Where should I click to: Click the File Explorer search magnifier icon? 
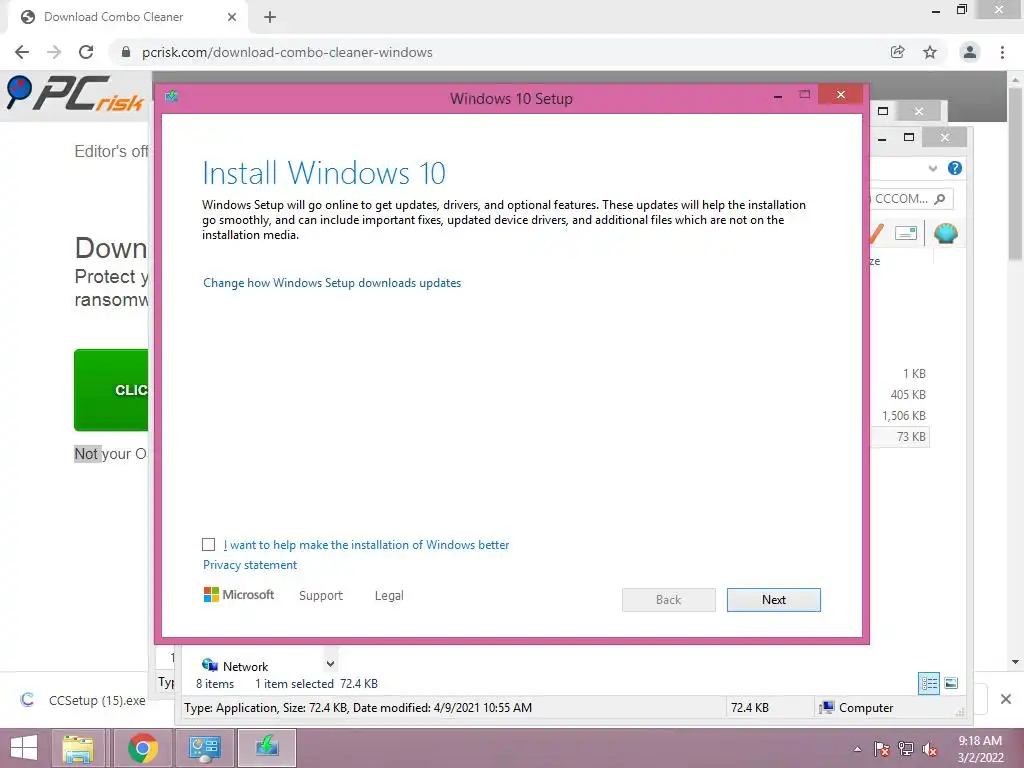(940, 199)
